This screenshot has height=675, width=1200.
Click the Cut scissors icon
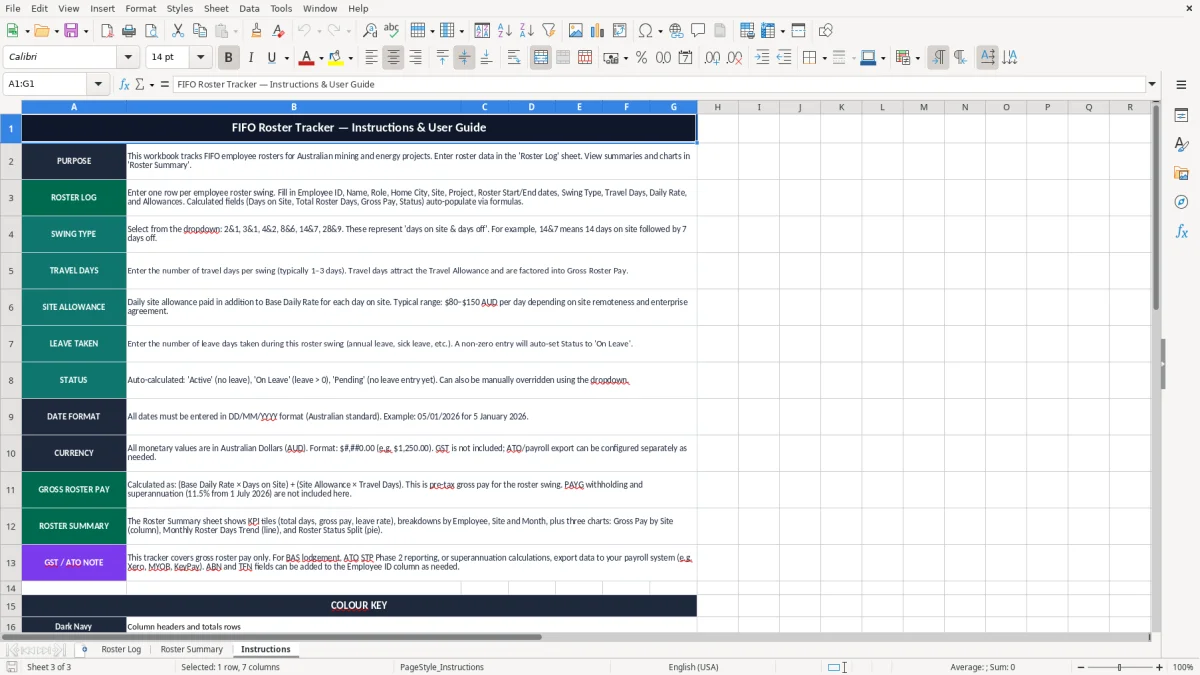[x=177, y=31]
